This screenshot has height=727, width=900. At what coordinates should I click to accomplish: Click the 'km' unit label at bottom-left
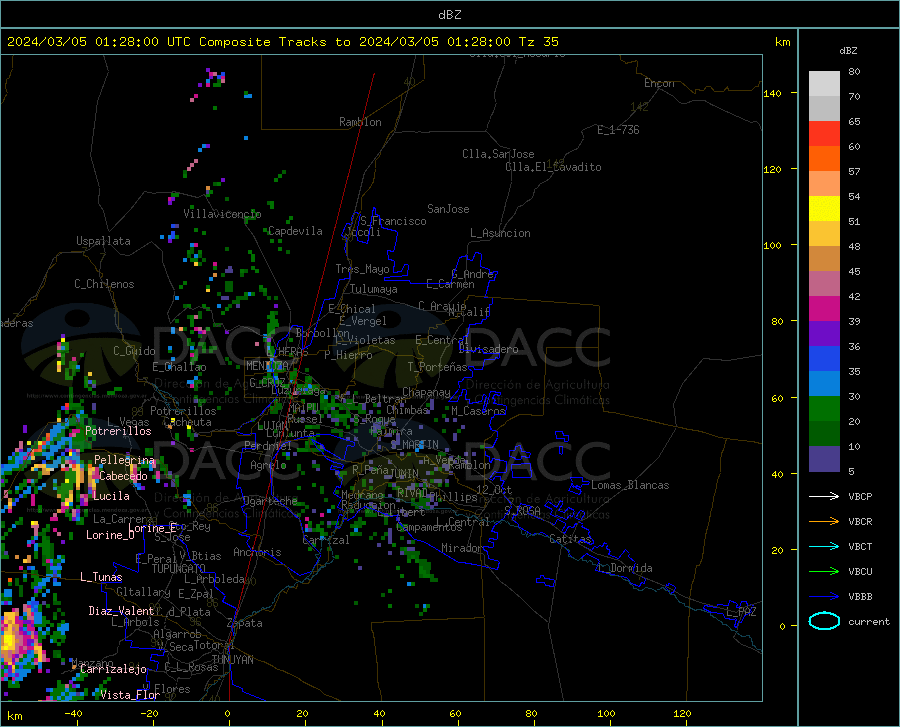(x=14, y=716)
